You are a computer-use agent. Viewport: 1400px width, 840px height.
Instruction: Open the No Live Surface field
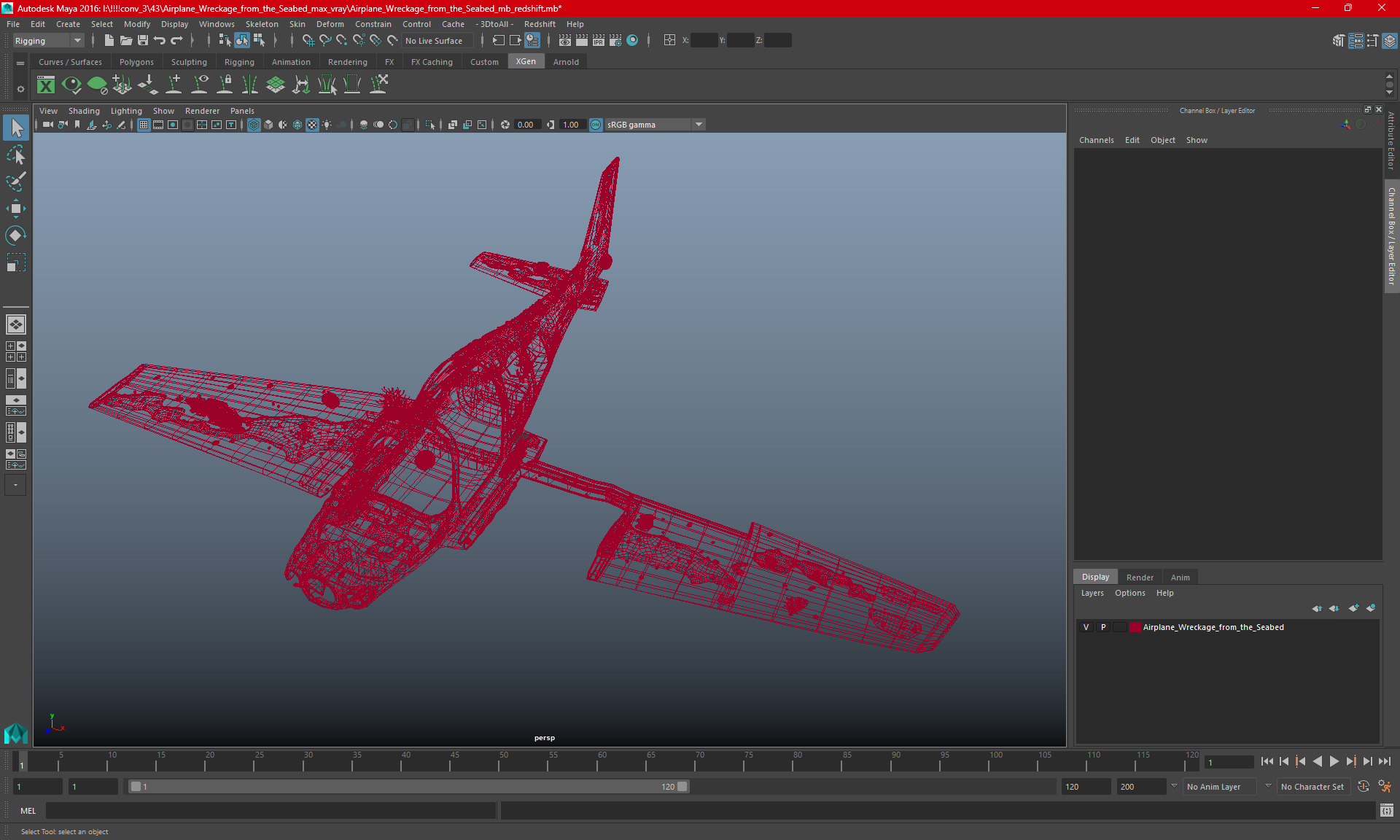tap(437, 41)
